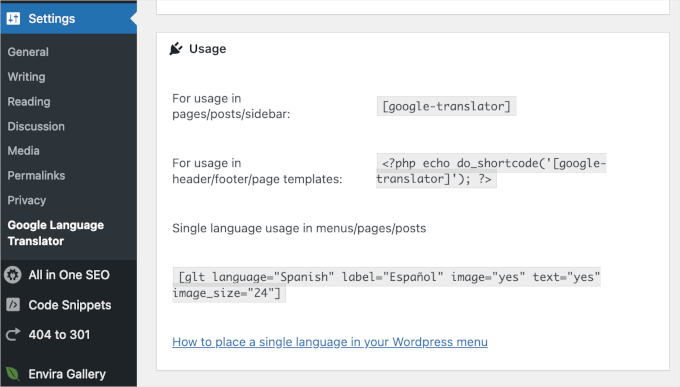Click the 404 to 301 redirect arrow icon
Viewport: 680px width, 387px height.
pos(13,335)
